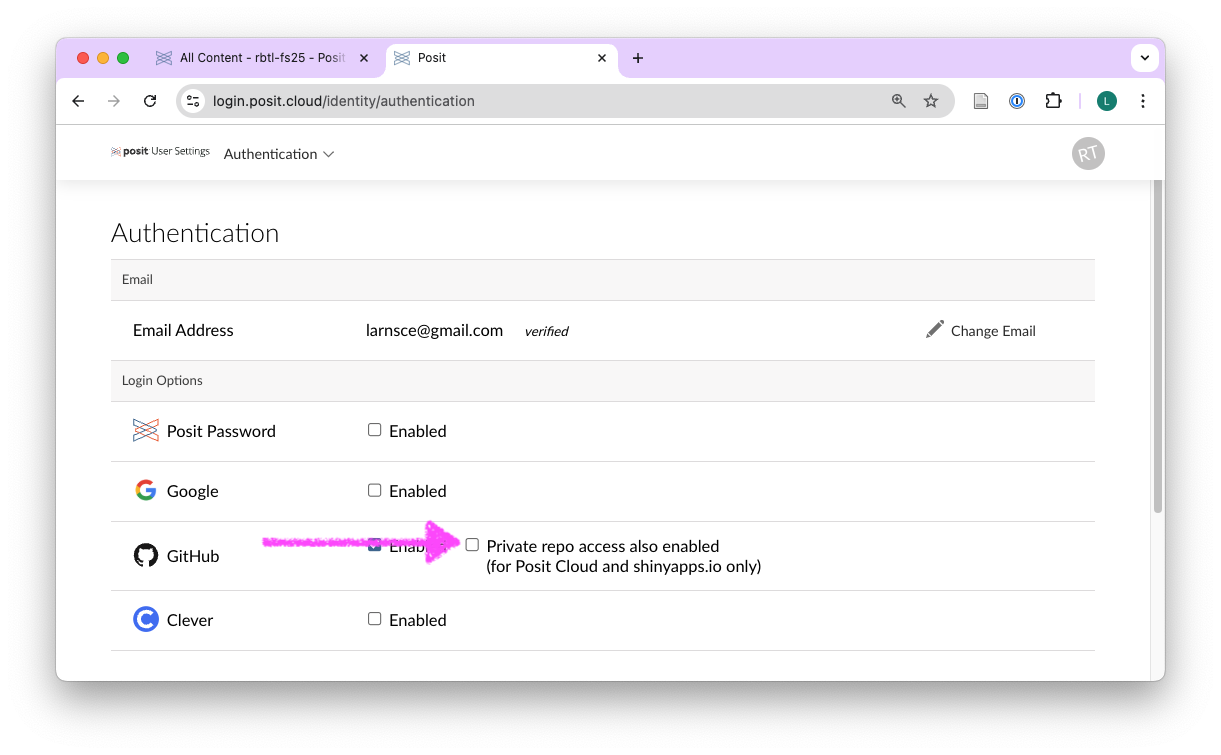Open the zoom magnifier in address bar

coord(899,101)
